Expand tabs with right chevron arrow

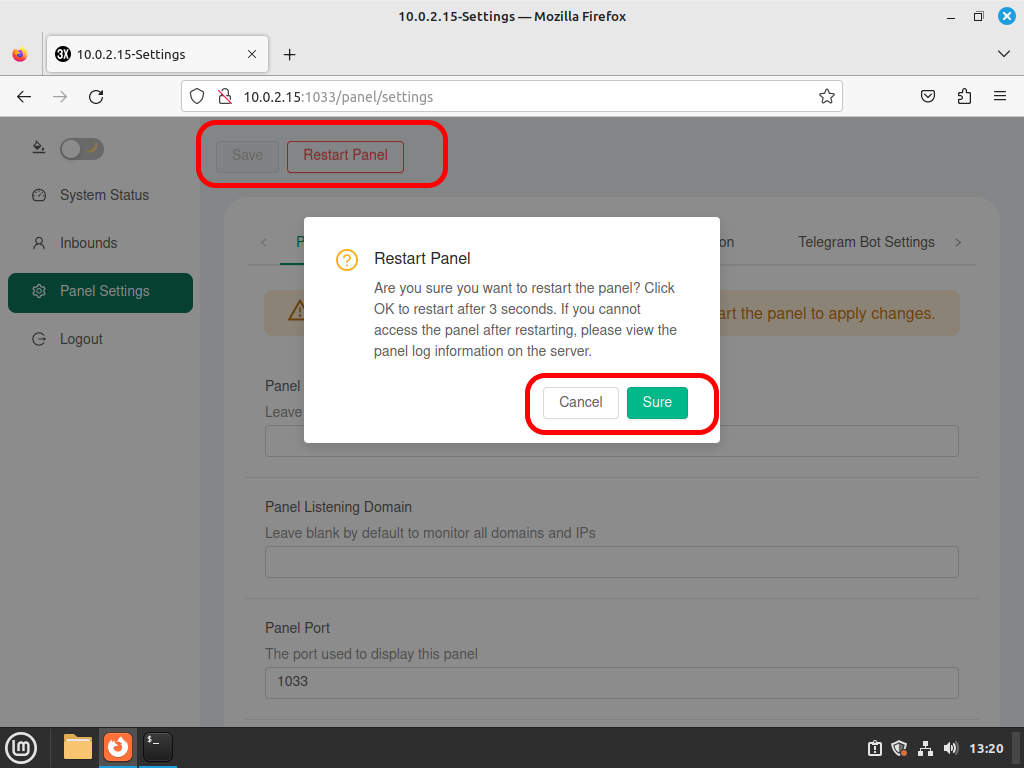958,242
